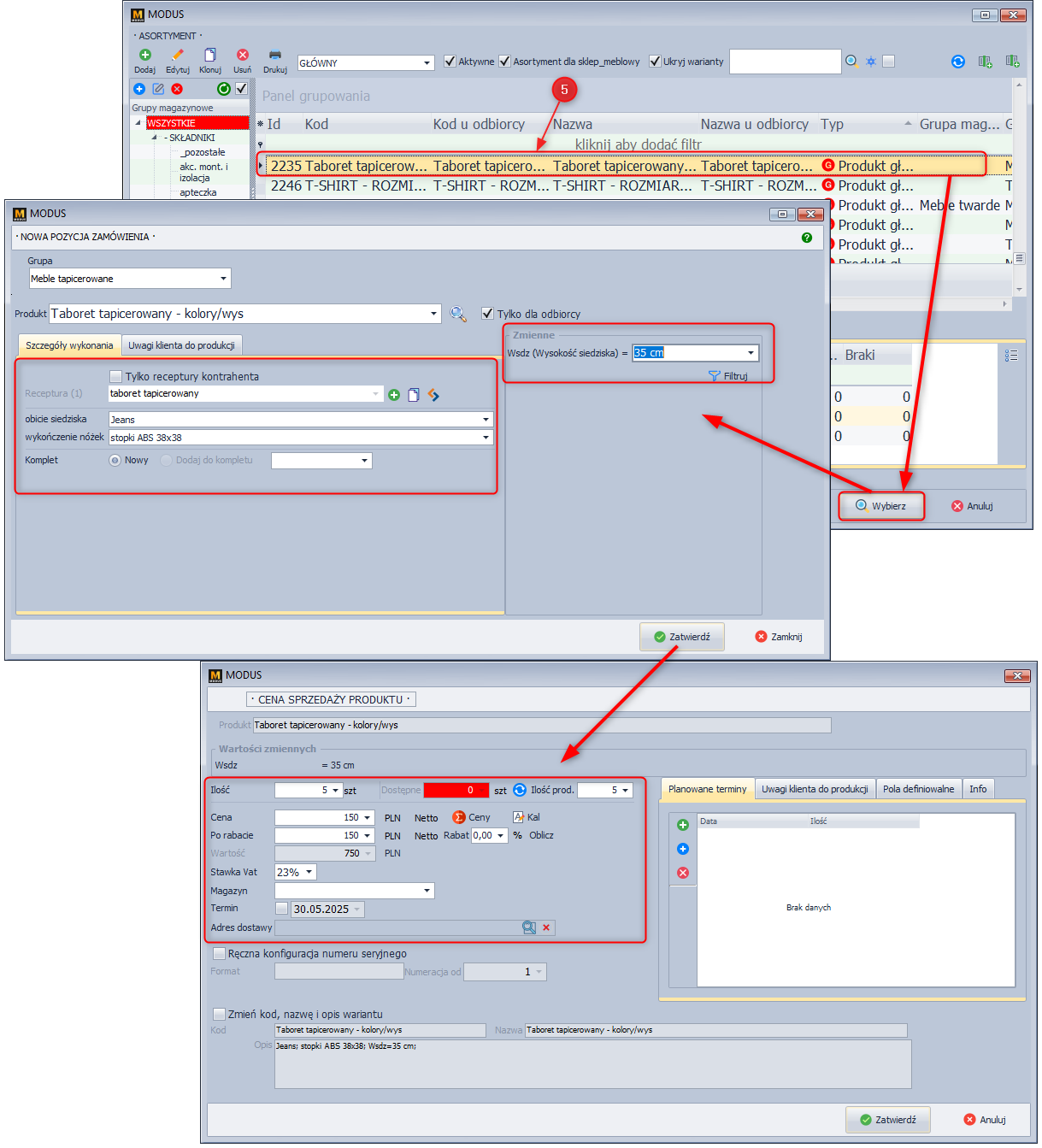This screenshot has height=1148, width=1042.
Task: Click the Ceny sigma icon
Action: pyautogui.click(x=459, y=817)
